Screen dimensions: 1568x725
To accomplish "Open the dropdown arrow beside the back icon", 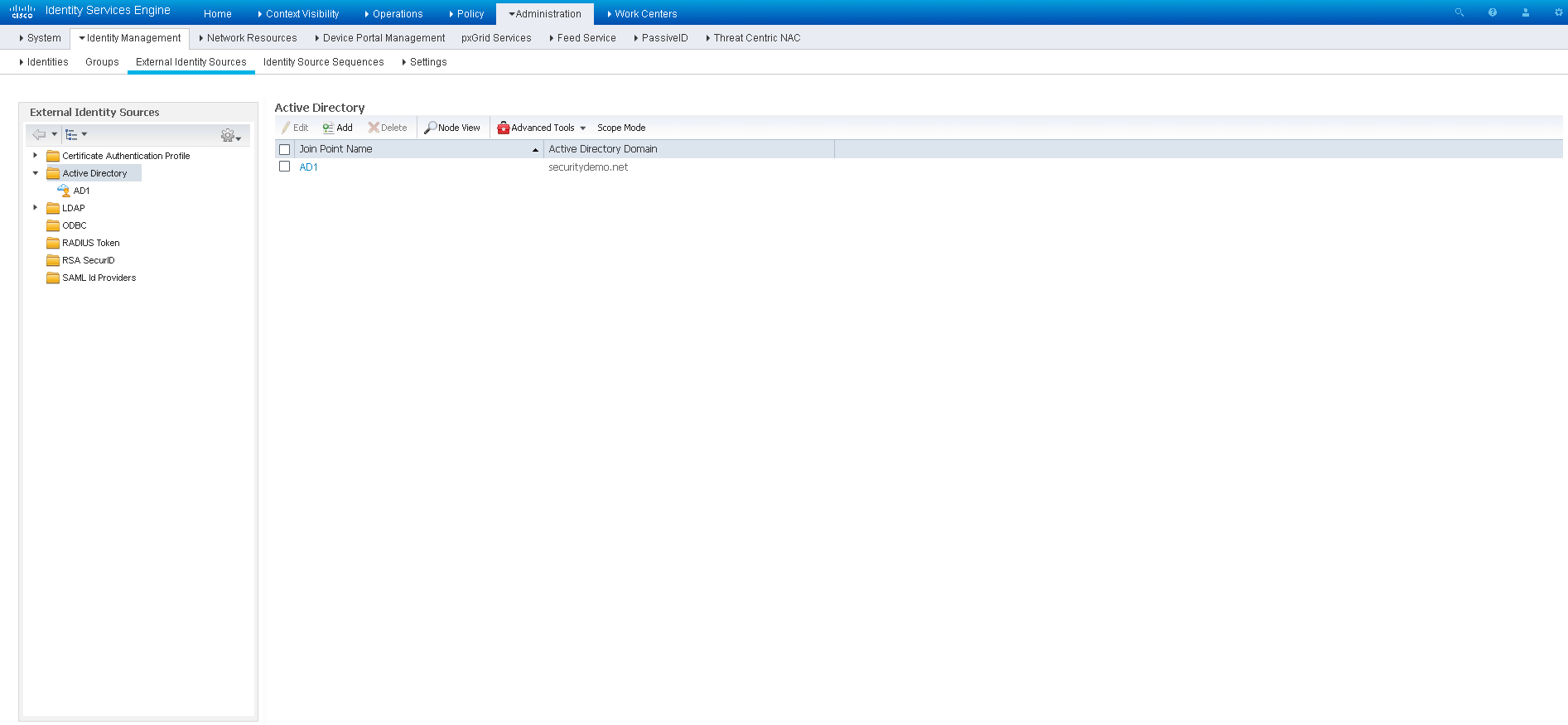I will [55, 133].
